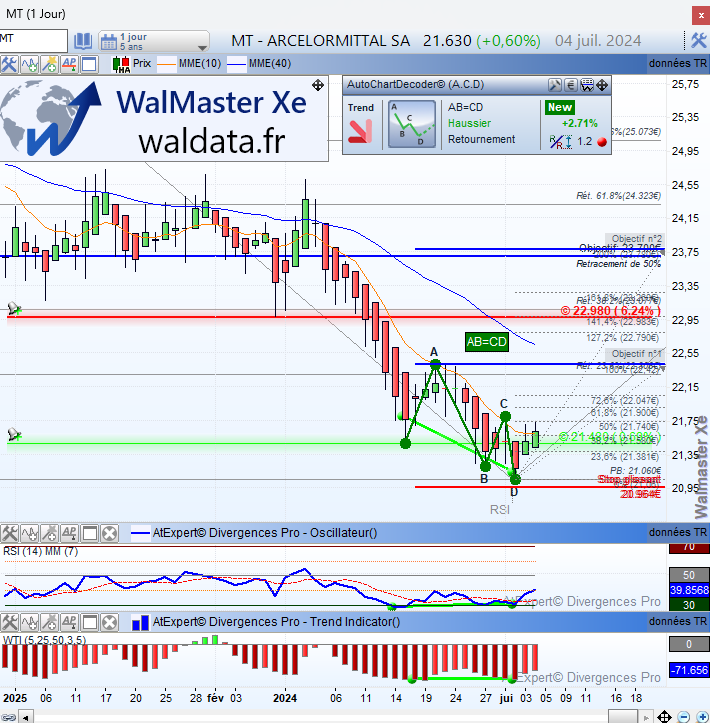Screen dimensions: 710x723
Task: Click the Heikin-Ashi candlestick Prix icon
Action: point(121,64)
